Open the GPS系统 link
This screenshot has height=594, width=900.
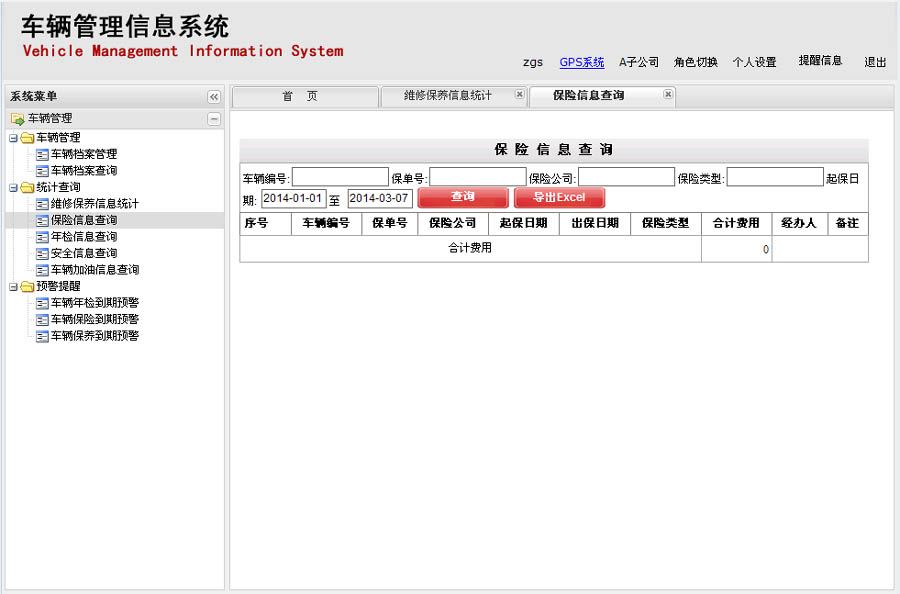tap(581, 62)
